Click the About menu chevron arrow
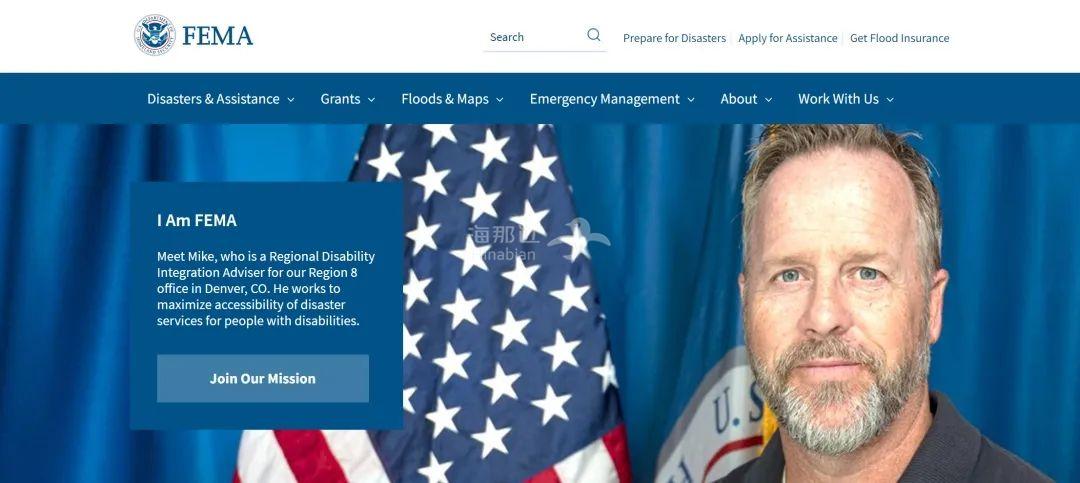Image resolution: width=1080 pixels, height=483 pixels. [x=768, y=100]
